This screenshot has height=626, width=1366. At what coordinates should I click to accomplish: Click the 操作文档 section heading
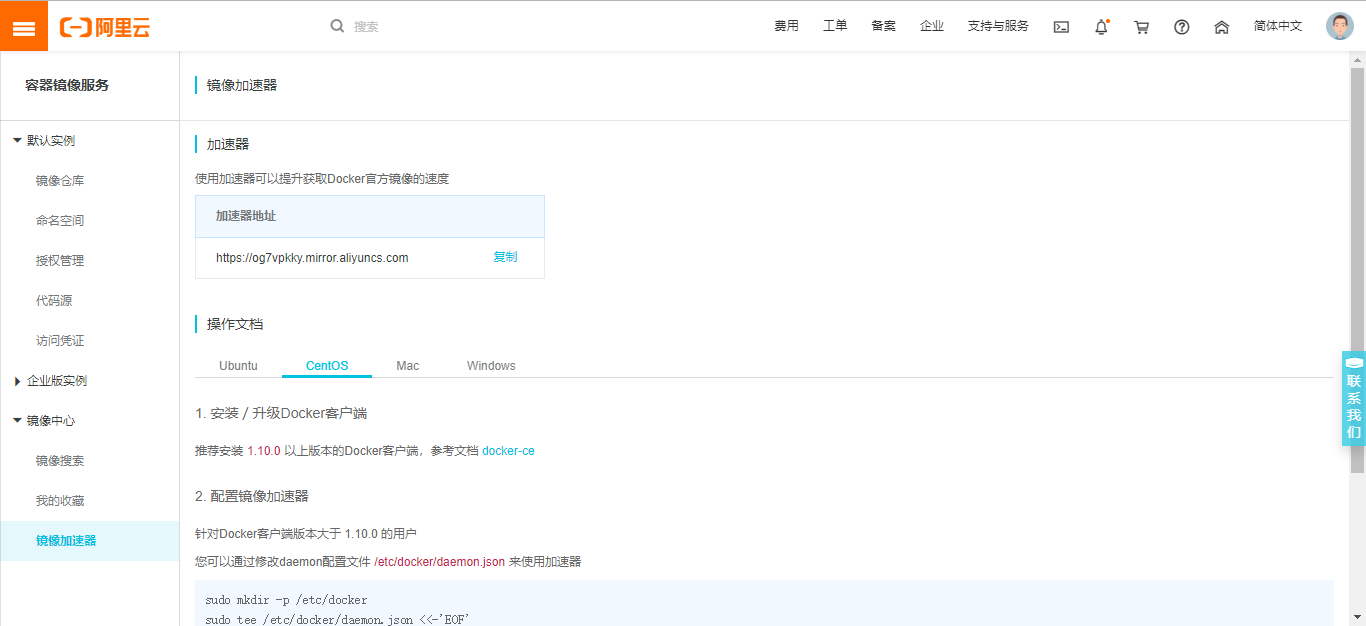pos(235,324)
